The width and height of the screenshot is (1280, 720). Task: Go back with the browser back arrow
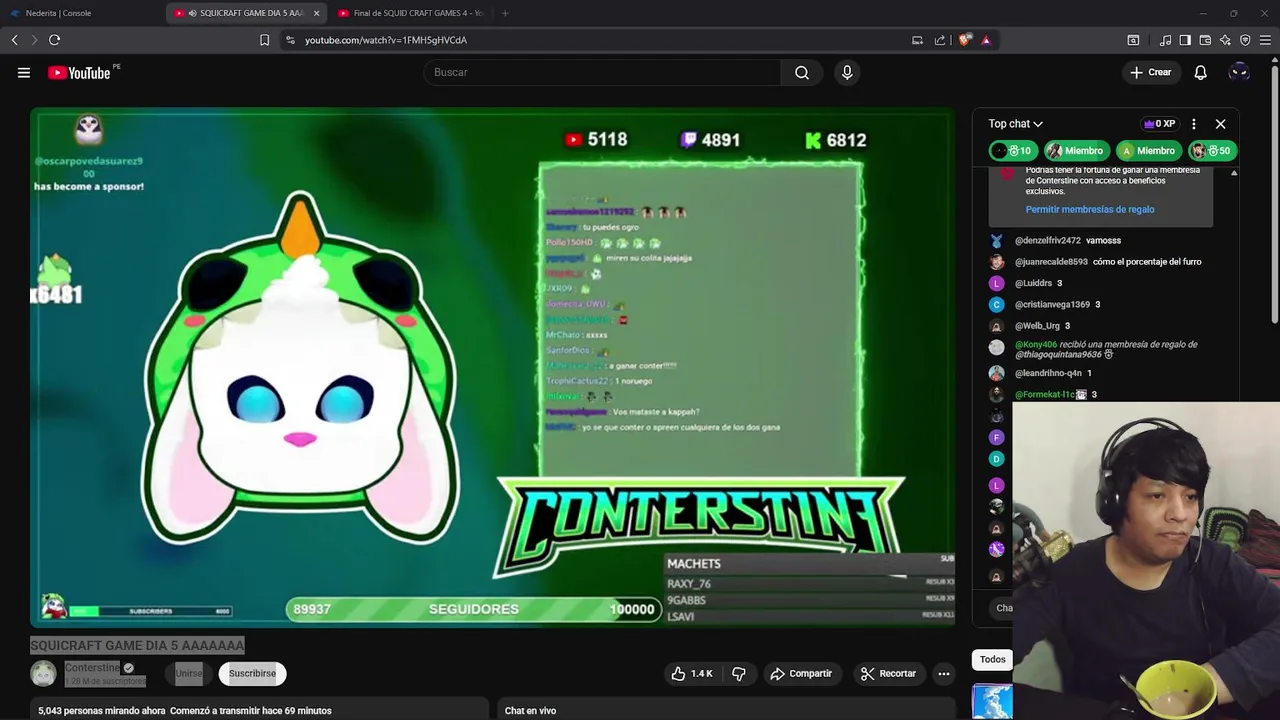15,40
